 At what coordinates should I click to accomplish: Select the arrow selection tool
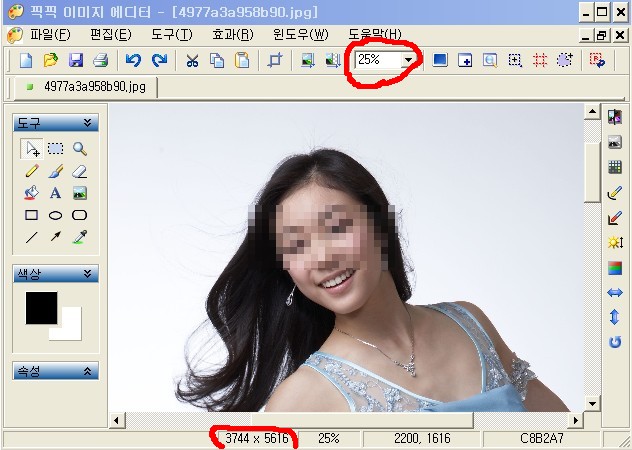pos(31,149)
